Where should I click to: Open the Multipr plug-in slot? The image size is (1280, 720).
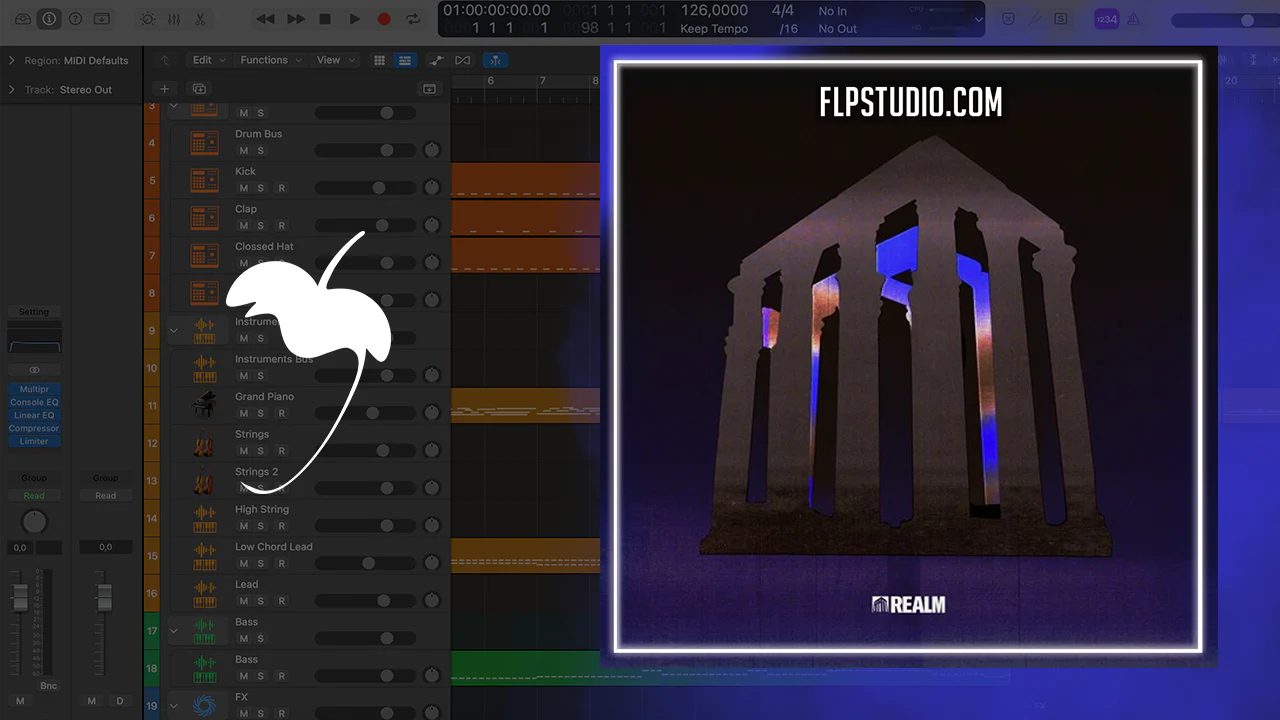coord(34,390)
